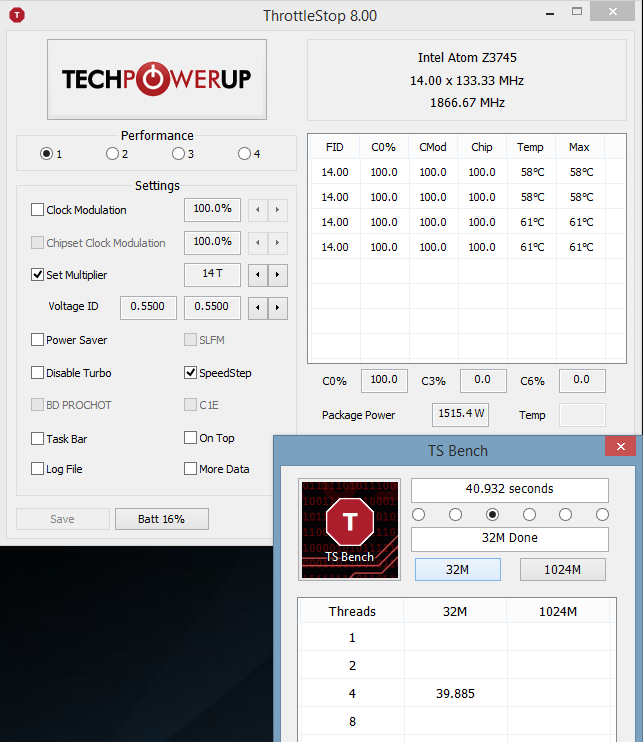The image size is (643, 742).
Task: Start the 32M benchmark in TS Bench
Action: point(458,569)
